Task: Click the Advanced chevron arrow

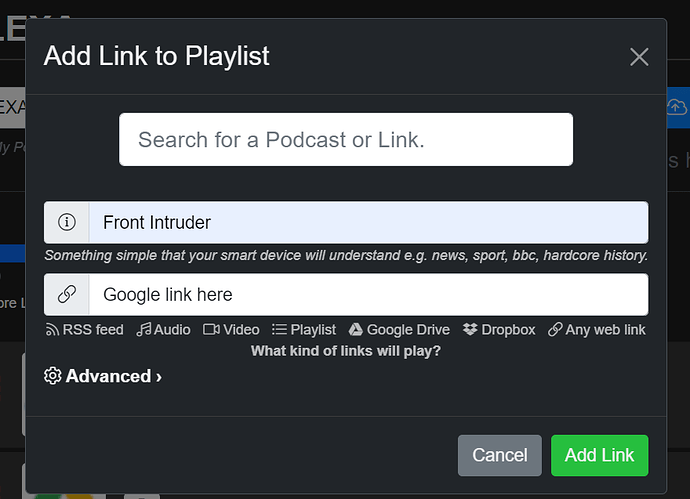Action: pos(159,377)
